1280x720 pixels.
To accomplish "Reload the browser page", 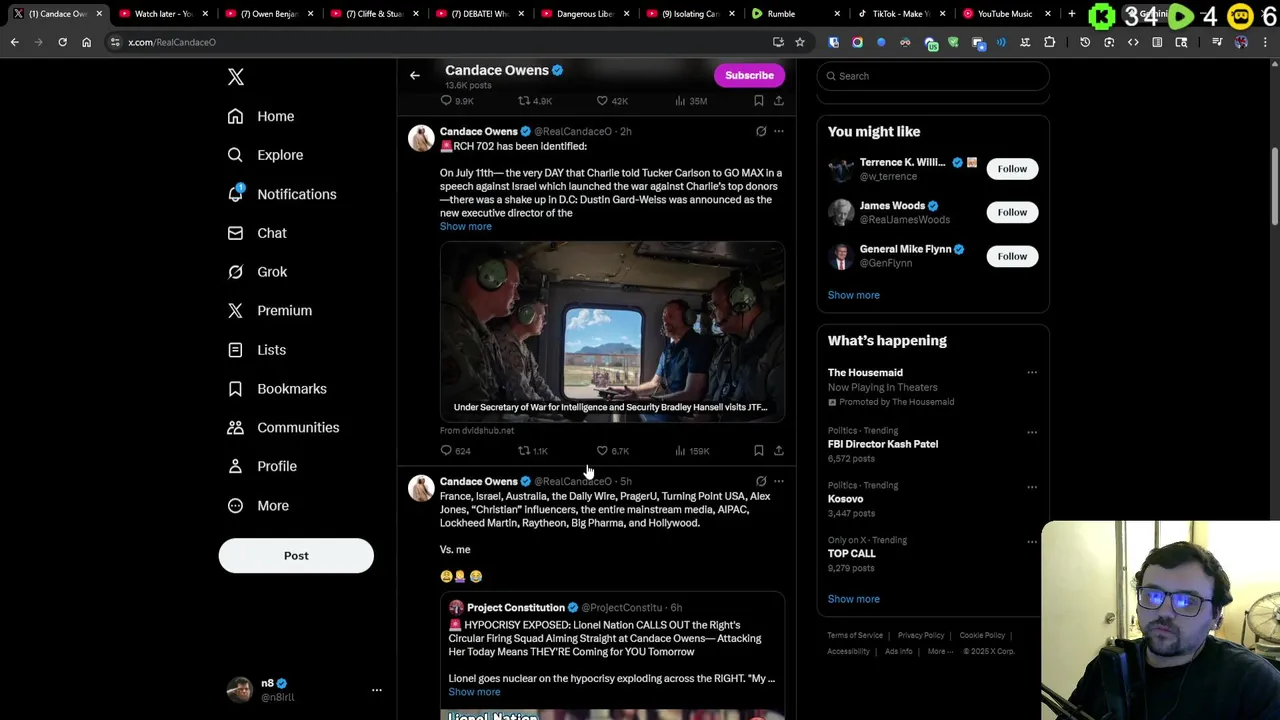I will click(62, 42).
